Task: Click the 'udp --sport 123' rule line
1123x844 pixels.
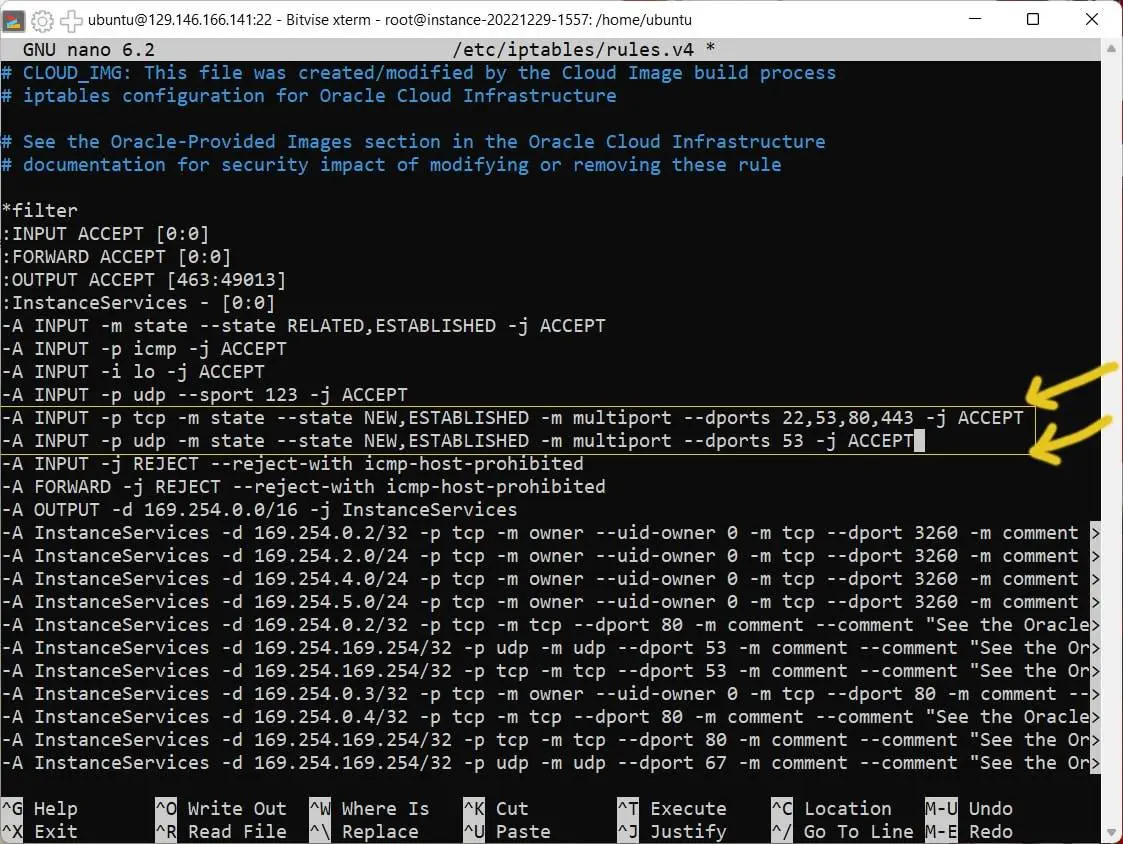Action: tap(205, 395)
